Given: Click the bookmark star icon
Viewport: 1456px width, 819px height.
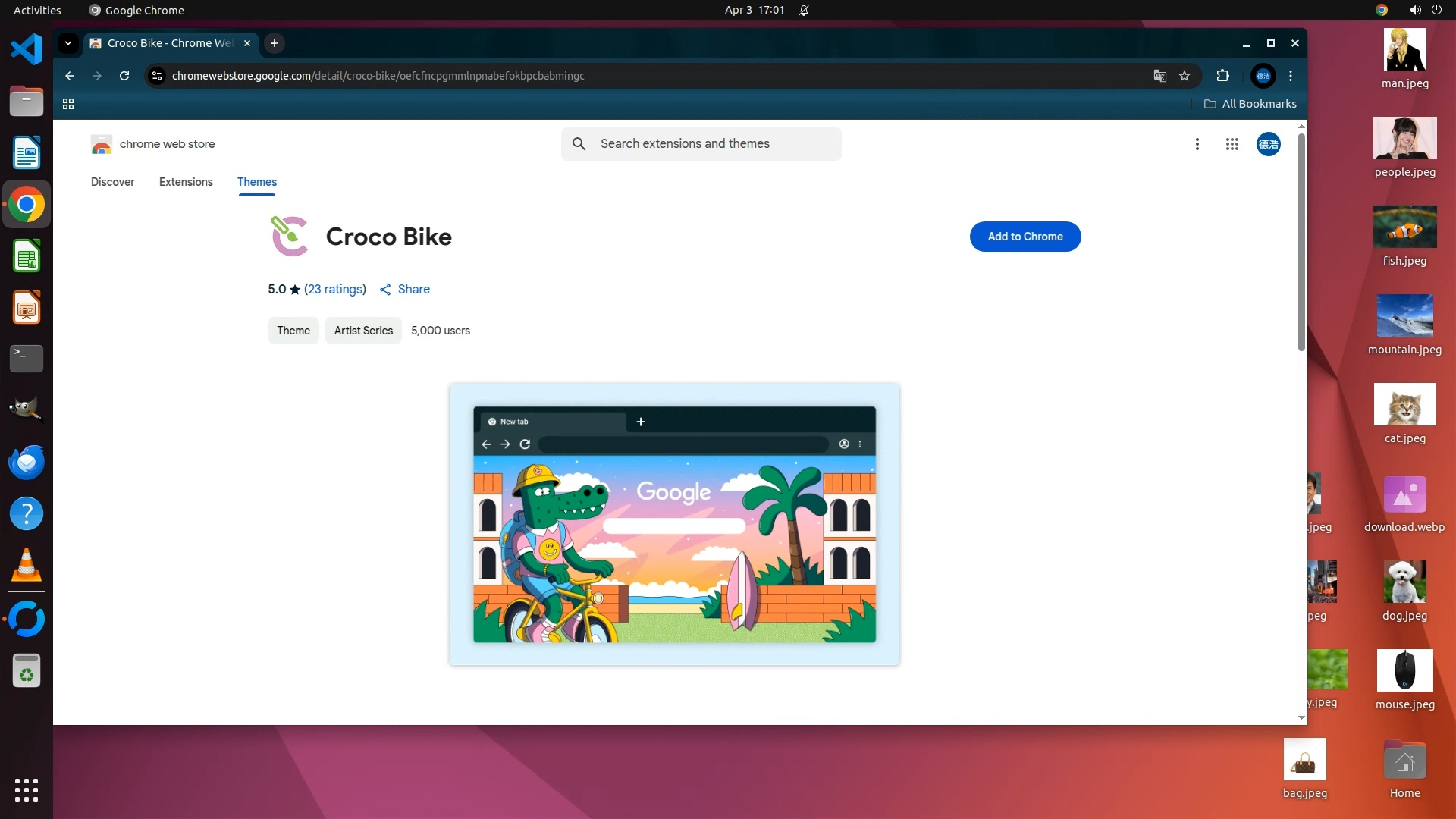Looking at the screenshot, I should pos(1185,76).
